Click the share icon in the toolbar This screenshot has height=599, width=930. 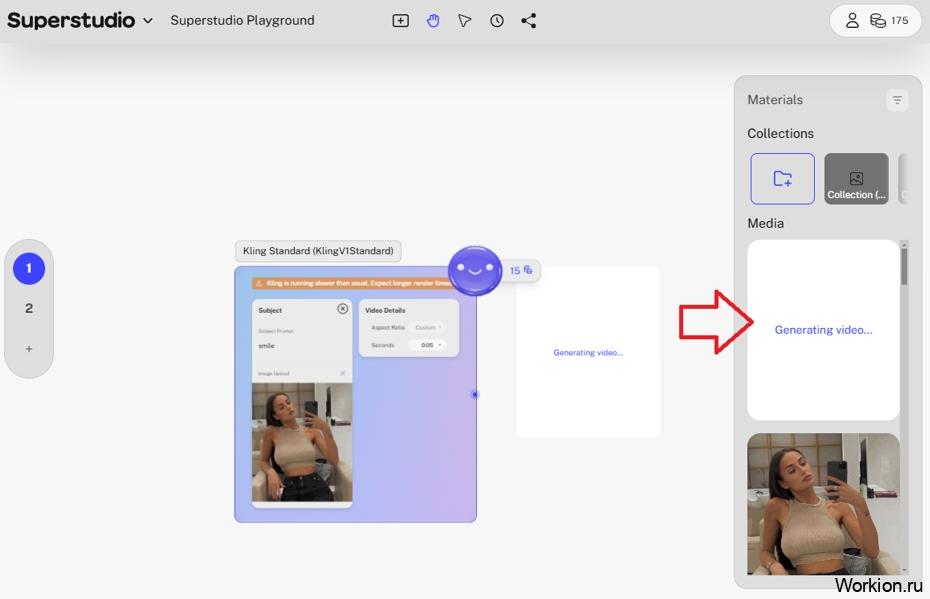[528, 21]
